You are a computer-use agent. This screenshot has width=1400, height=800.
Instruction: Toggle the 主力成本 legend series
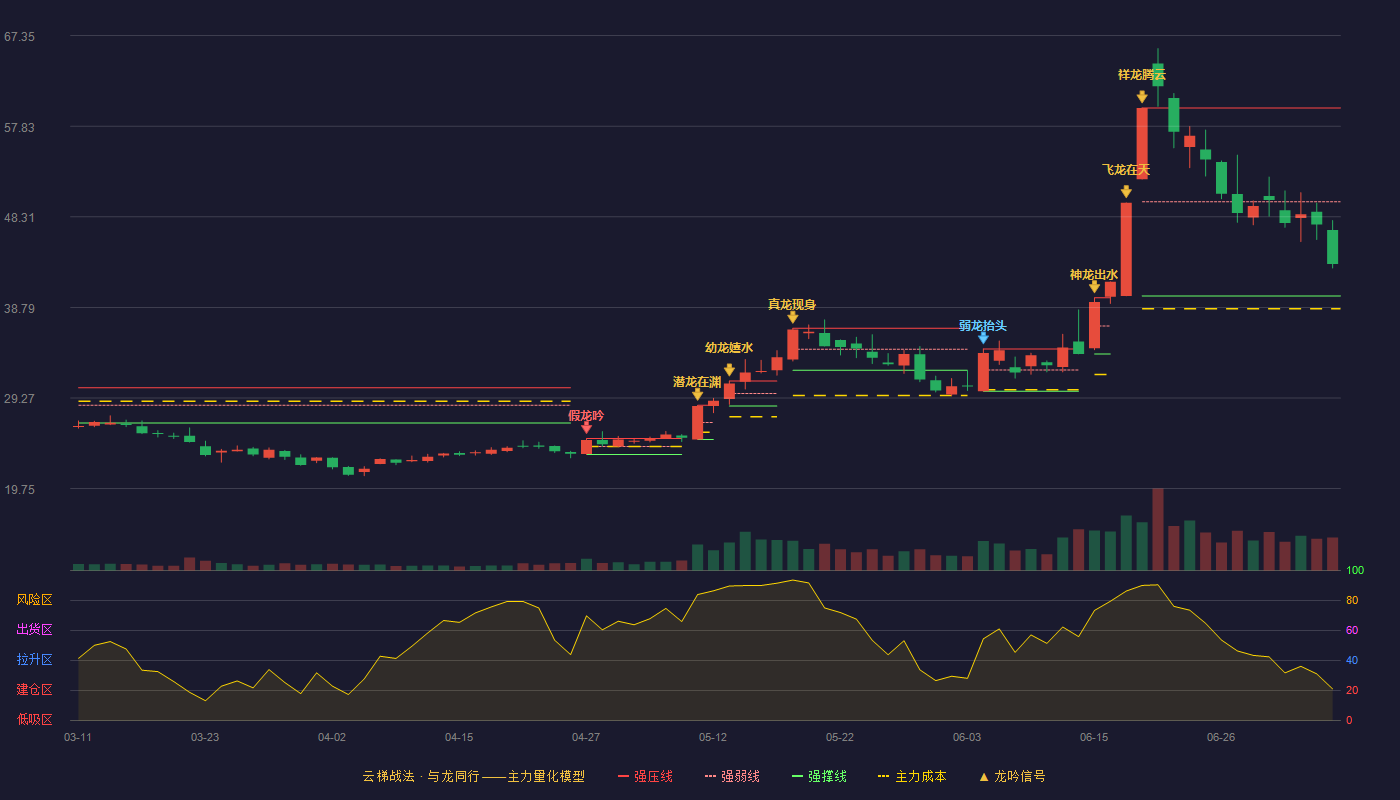pyautogui.click(x=912, y=776)
